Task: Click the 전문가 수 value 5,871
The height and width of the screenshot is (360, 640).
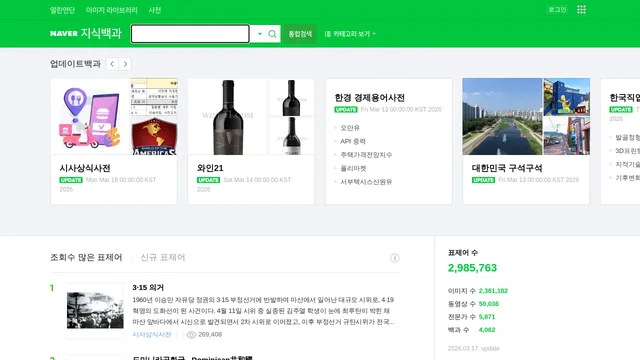Action: (x=487, y=317)
